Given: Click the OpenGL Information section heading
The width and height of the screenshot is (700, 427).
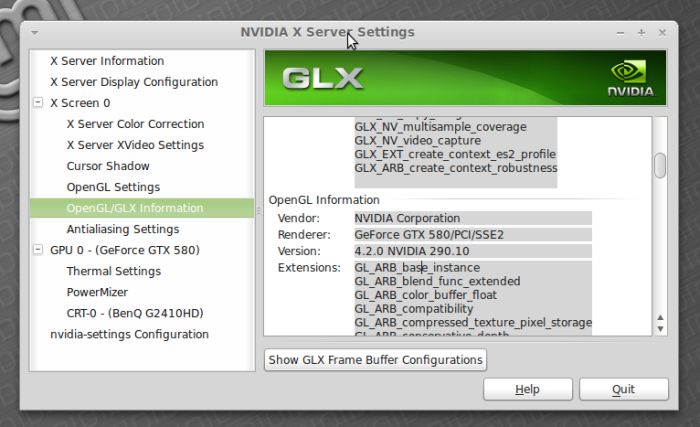Looking at the screenshot, I should click(324, 200).
